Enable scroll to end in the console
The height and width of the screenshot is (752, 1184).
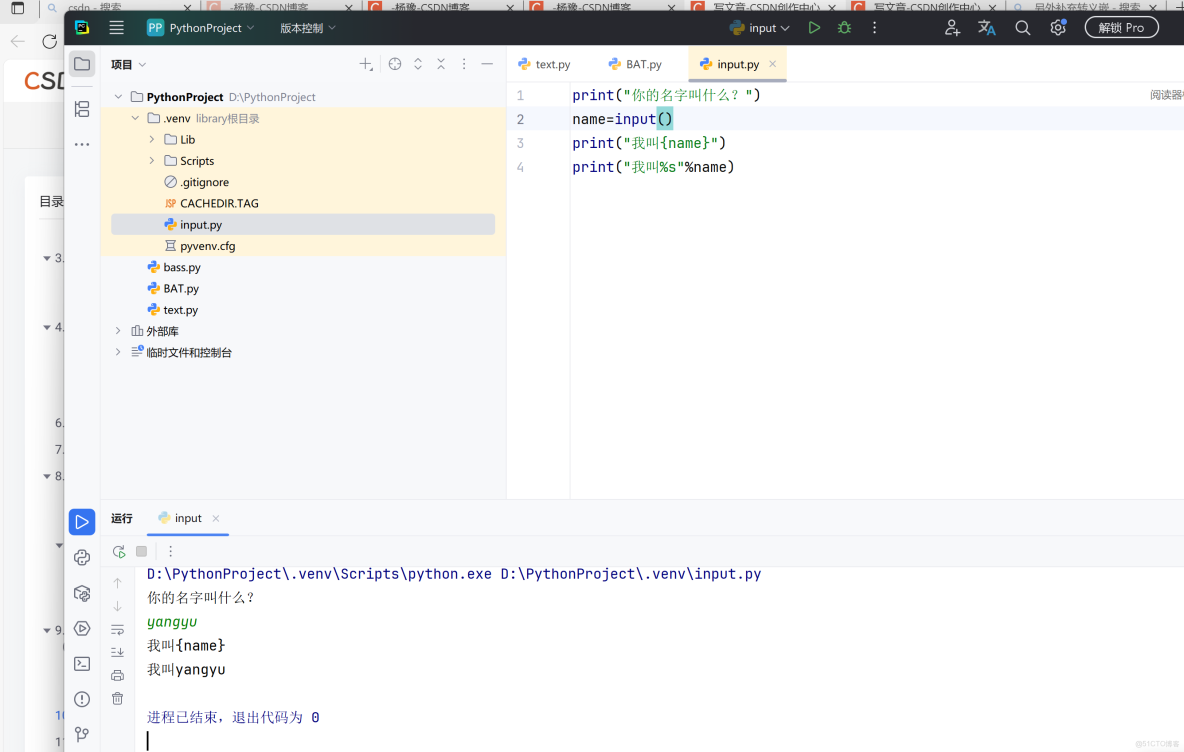point(117,651)
